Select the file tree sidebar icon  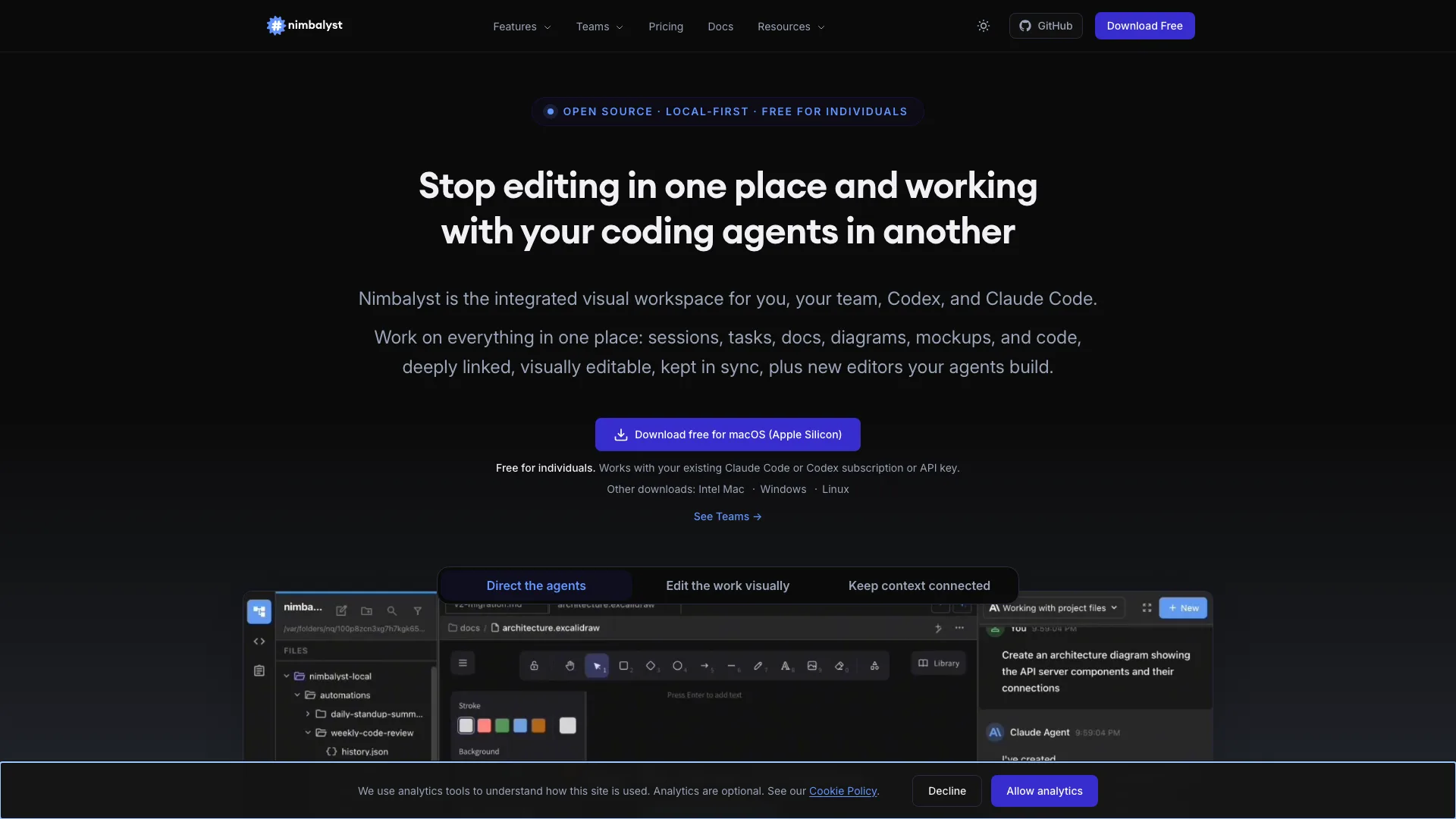pos(259,611)
